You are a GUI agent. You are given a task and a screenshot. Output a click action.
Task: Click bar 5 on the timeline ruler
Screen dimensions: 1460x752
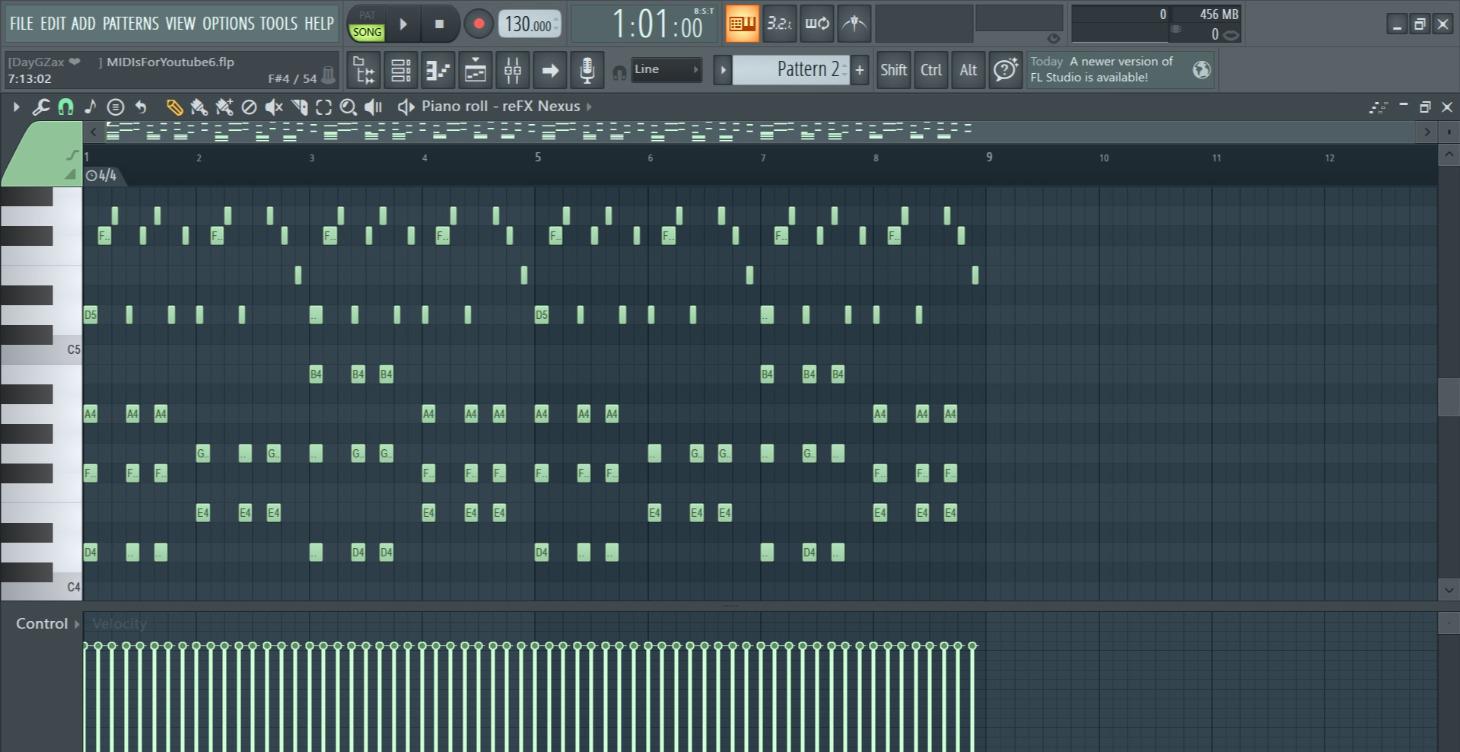(x=538, y=157)
